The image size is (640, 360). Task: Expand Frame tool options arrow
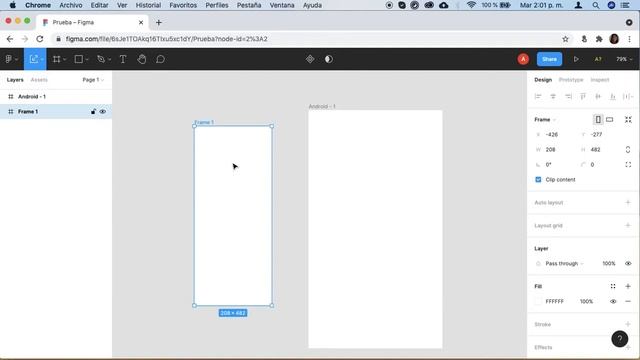click(x=64, y=60)
